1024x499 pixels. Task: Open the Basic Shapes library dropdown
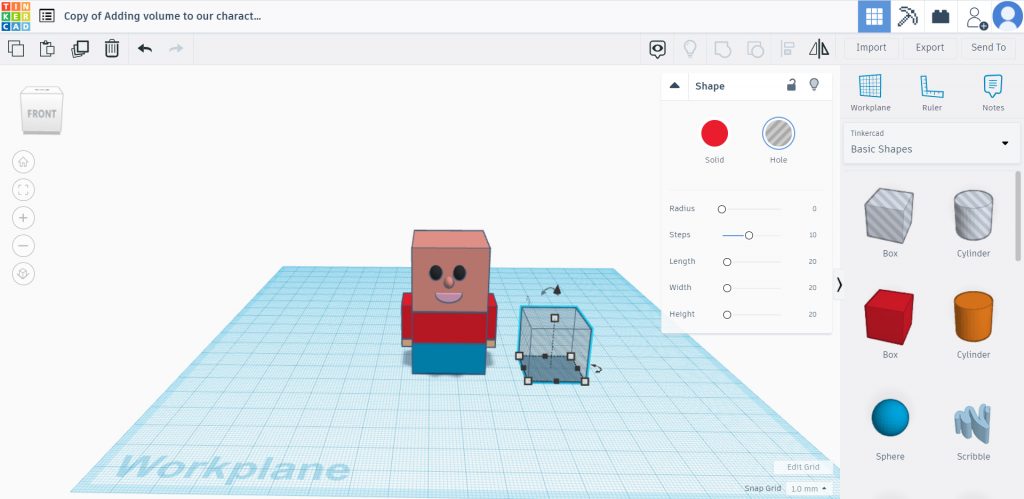(931, 142)
